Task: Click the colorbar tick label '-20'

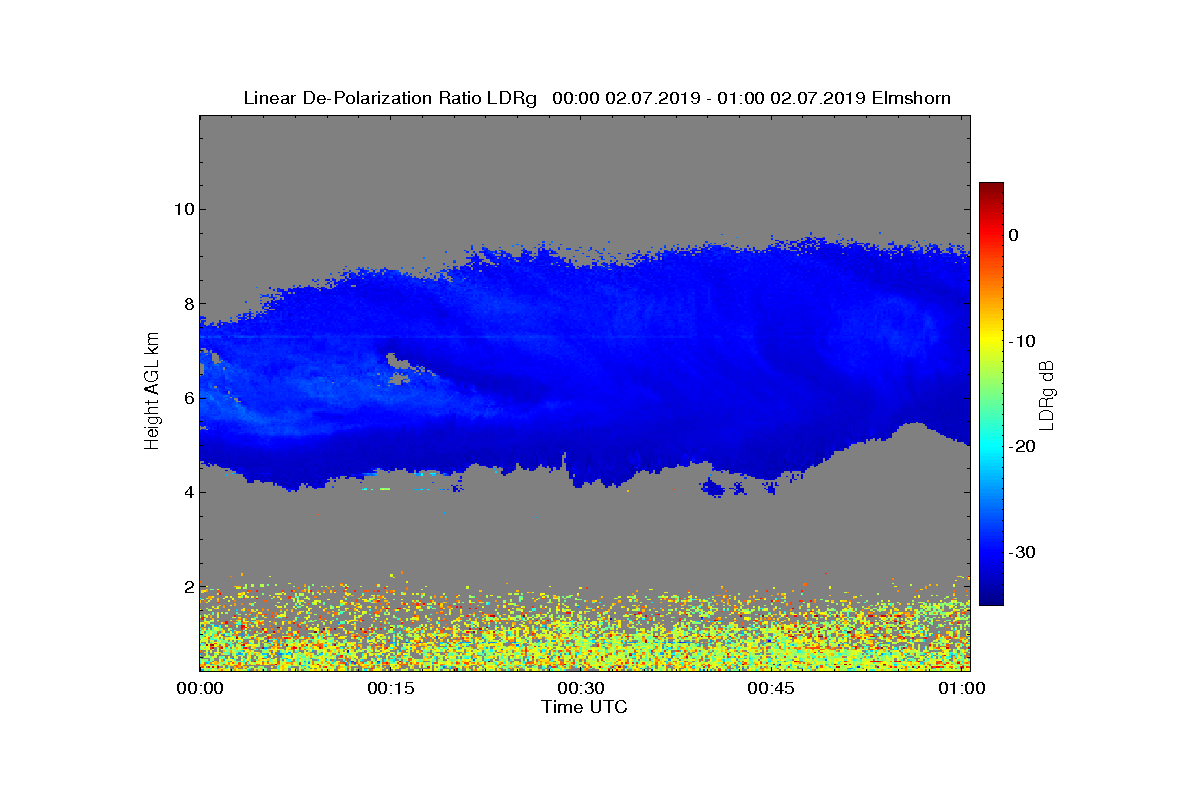Action: (x=1021, y=447)
